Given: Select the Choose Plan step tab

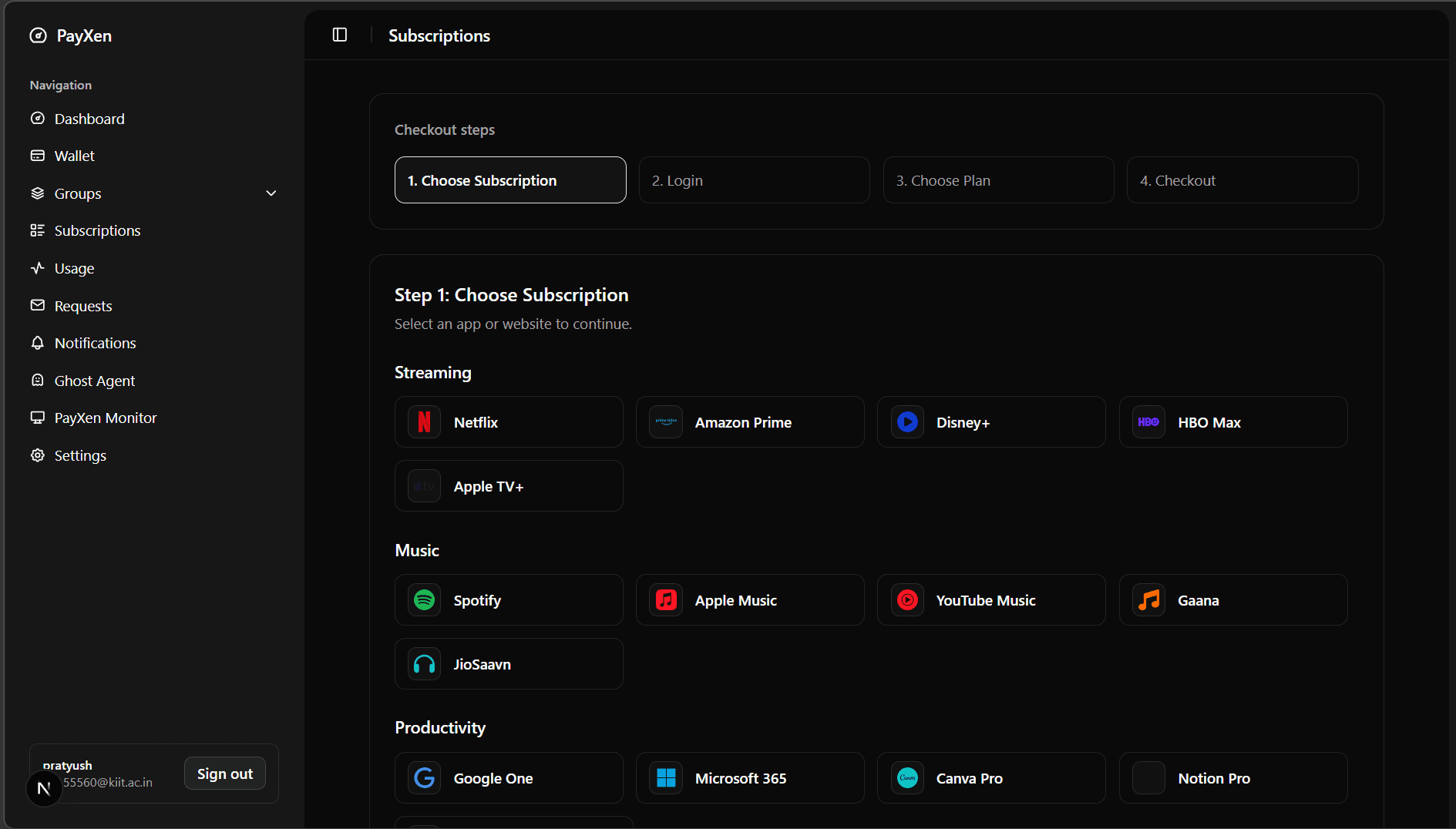Looking at the screenshot, I should [x=999, y=180].
